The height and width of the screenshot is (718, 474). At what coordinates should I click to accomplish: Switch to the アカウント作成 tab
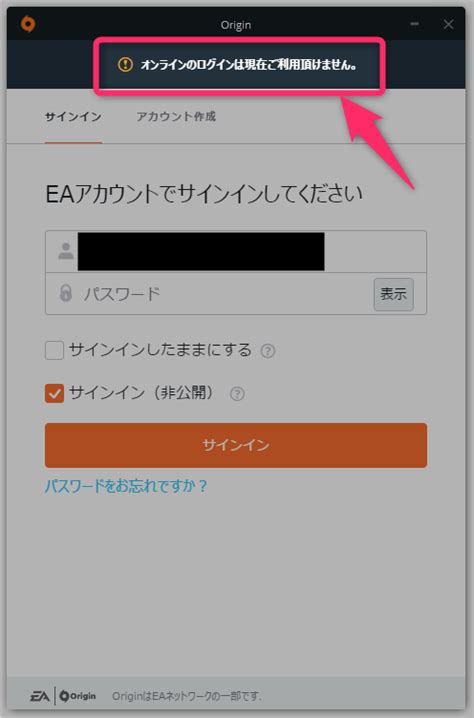(176, 117)
